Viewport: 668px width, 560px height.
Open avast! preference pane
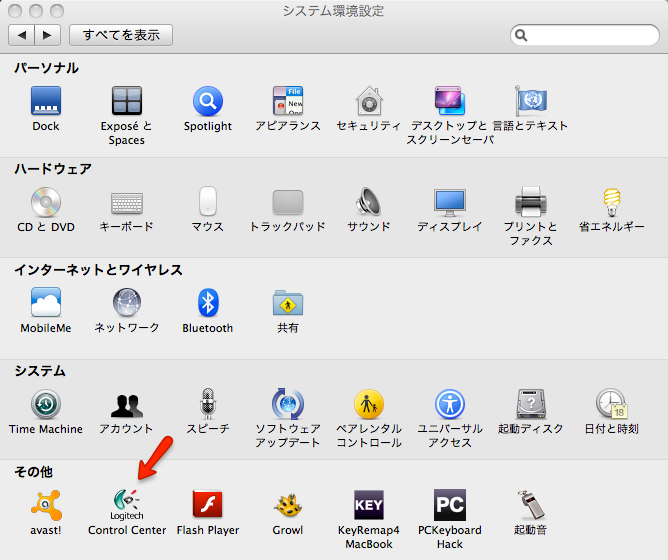pos(46,505)
